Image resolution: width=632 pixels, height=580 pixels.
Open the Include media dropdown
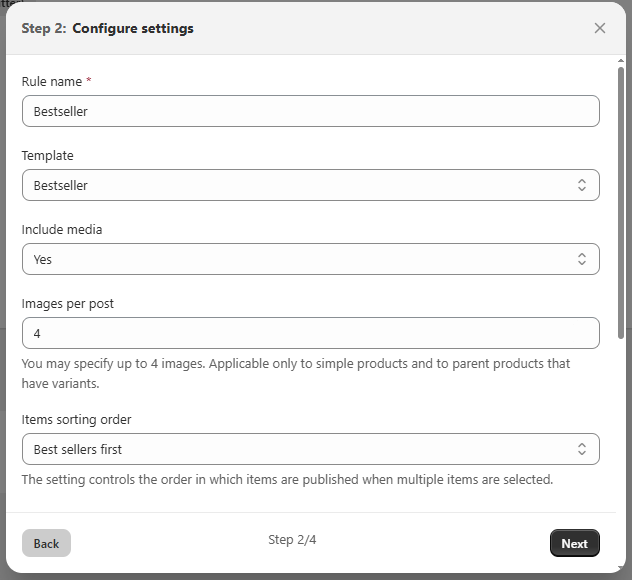coord(300,259)
